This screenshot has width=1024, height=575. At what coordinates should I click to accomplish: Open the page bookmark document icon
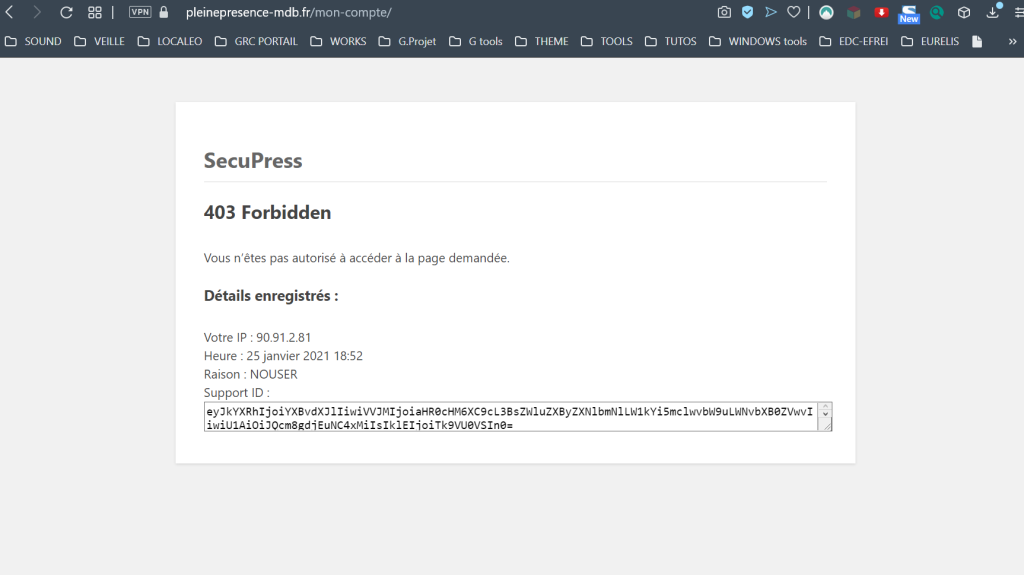(977, 41)
